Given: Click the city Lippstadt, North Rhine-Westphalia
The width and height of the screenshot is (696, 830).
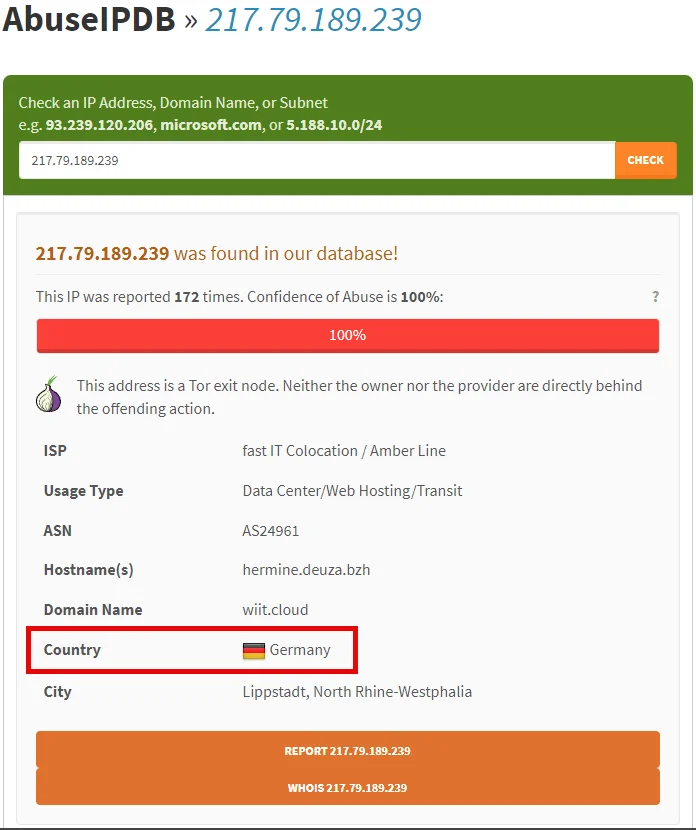Looking at the screenshot, I should pos(357,692).
